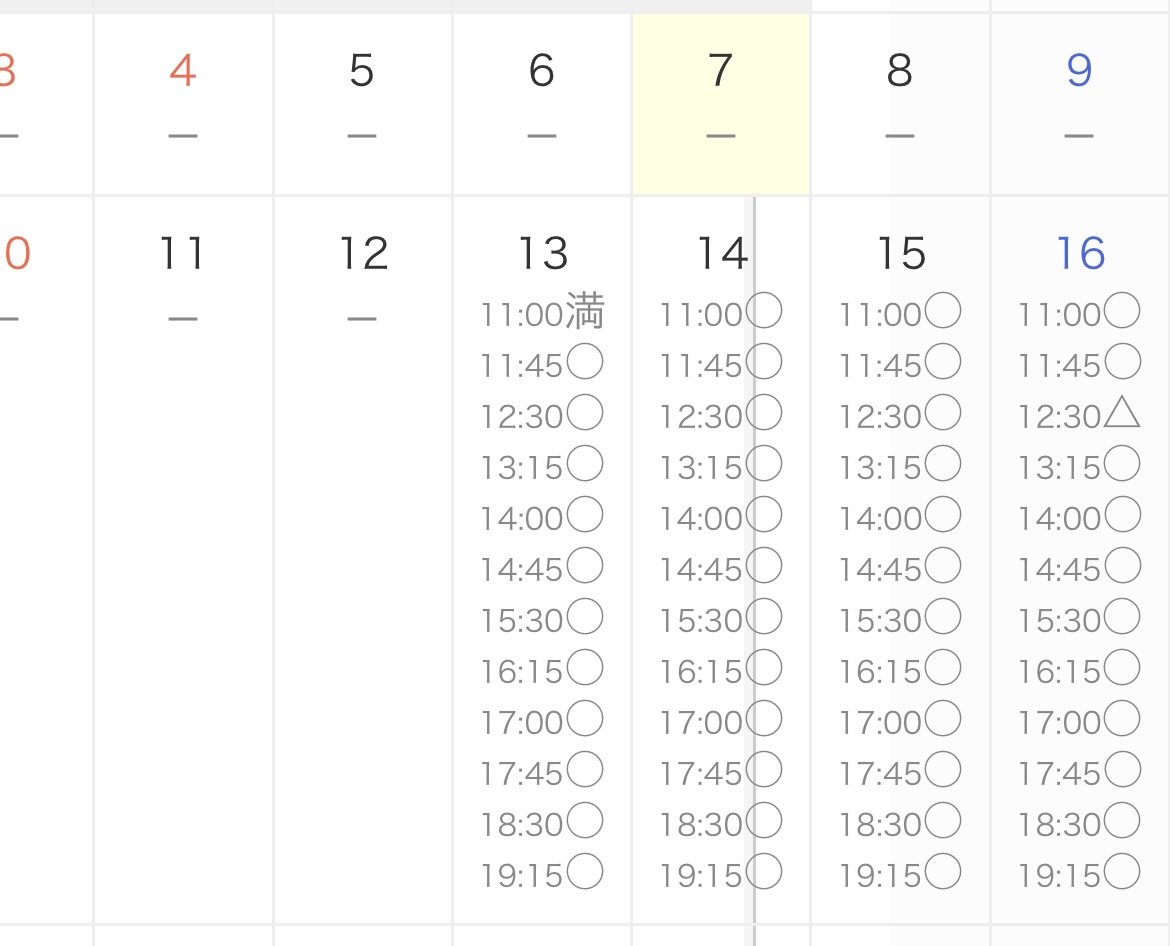Pick 19:15 circle slot on the 15th

click(x=943, y=873)
